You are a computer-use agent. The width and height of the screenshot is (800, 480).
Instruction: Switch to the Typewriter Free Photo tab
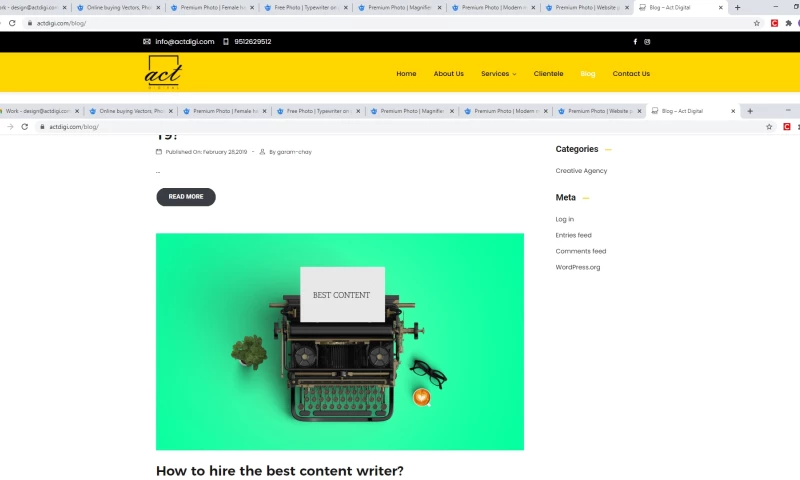(306, 8)
